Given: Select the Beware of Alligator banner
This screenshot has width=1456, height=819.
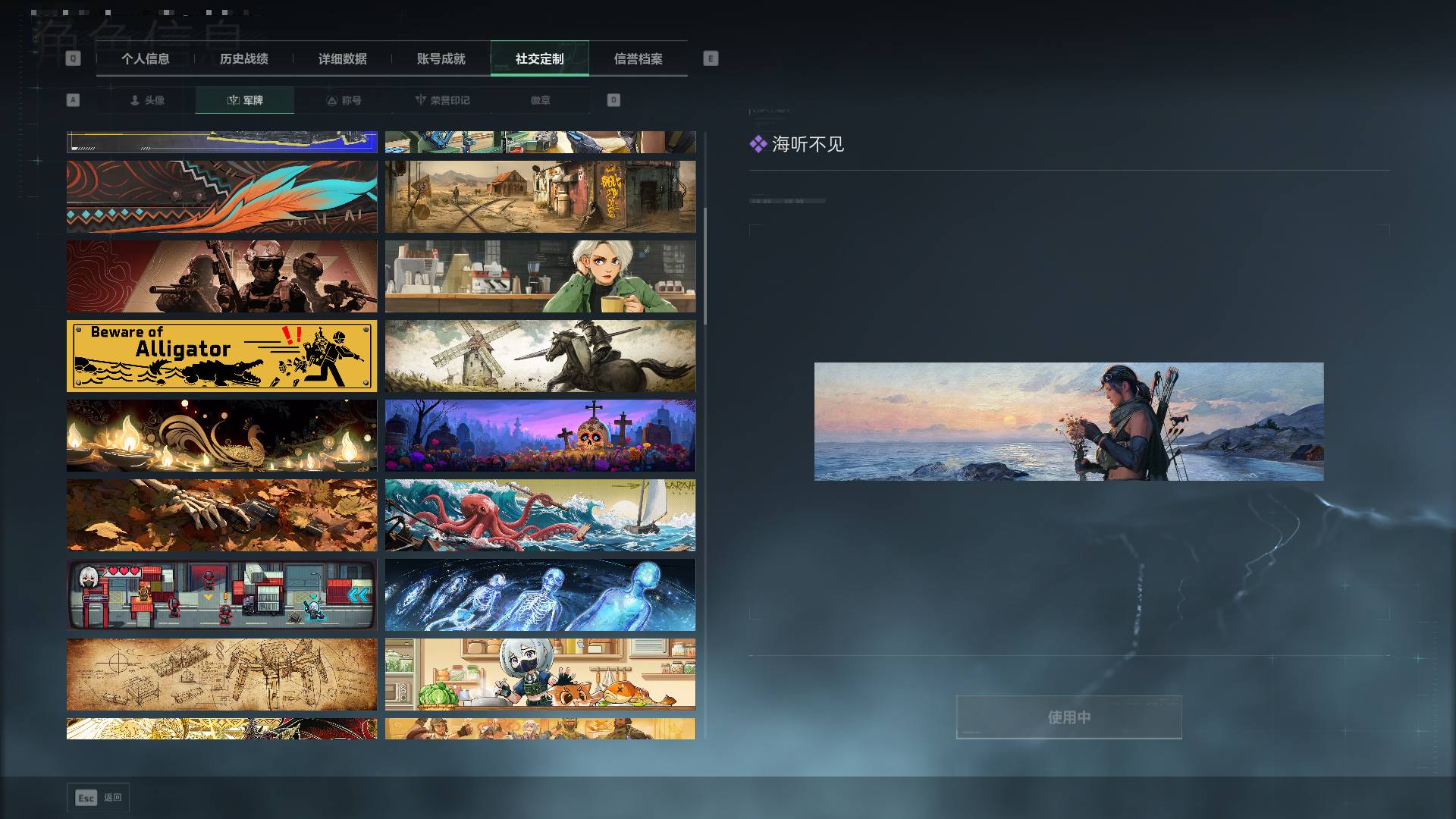Looking at the screenshot, I should (x=221, y=356).
